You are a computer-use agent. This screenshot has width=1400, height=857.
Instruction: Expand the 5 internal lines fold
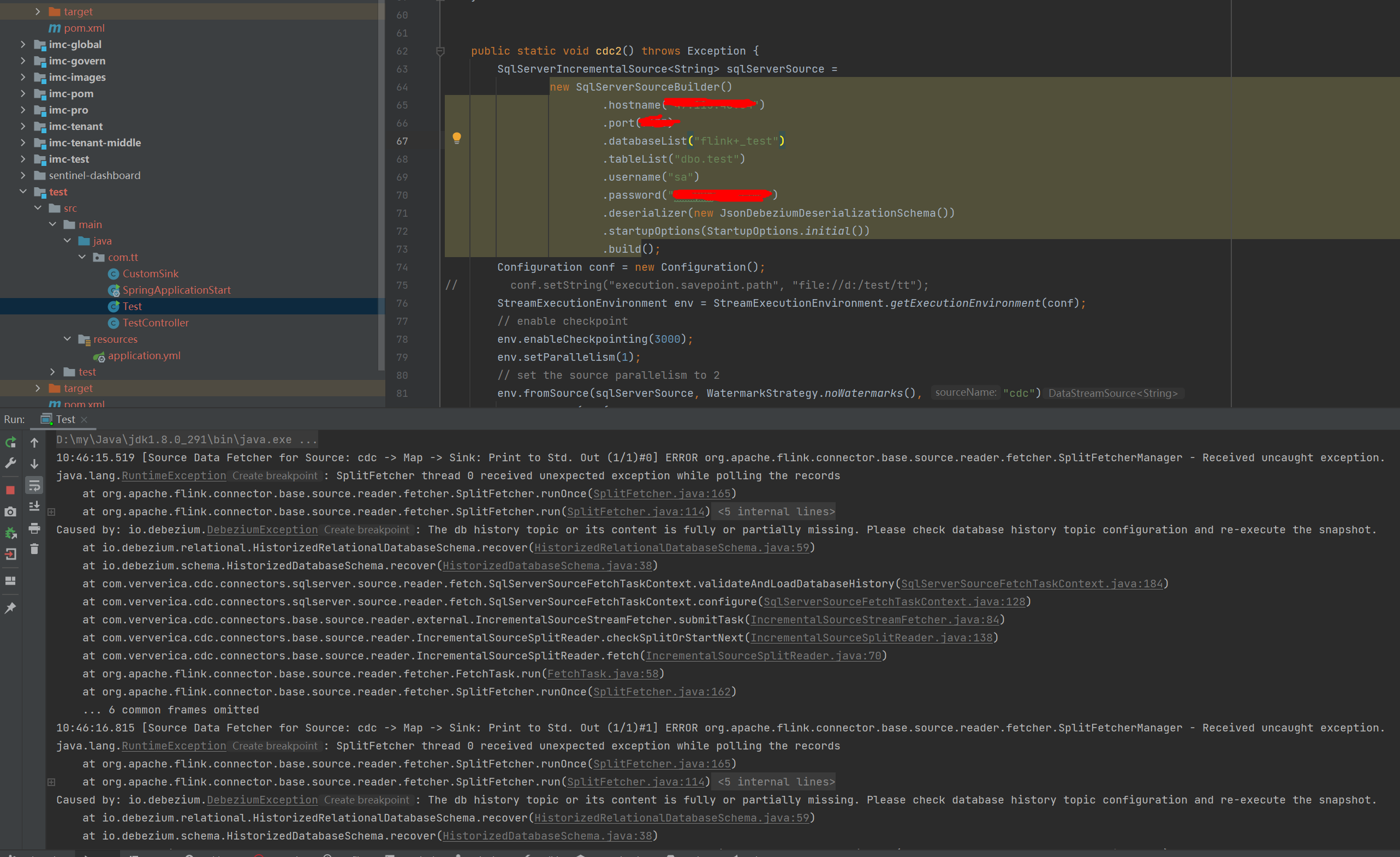[776, 511]
